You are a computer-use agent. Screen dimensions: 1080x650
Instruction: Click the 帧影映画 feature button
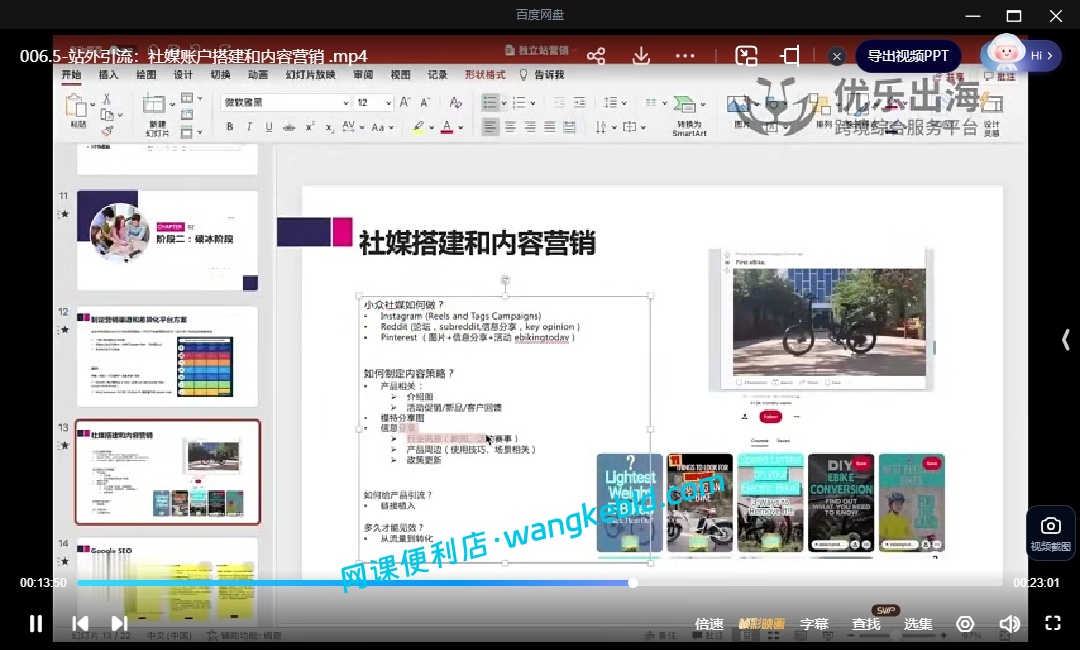click(x=762, y=624)
